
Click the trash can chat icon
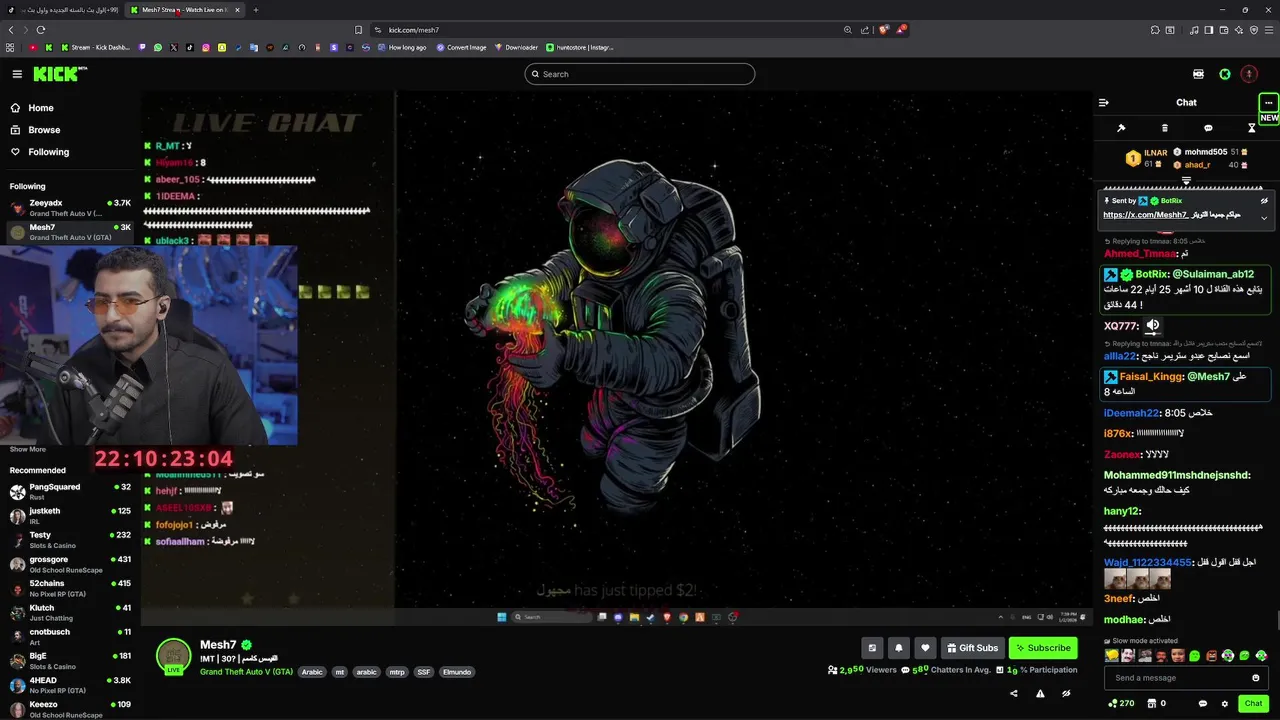pos(1165,128)
